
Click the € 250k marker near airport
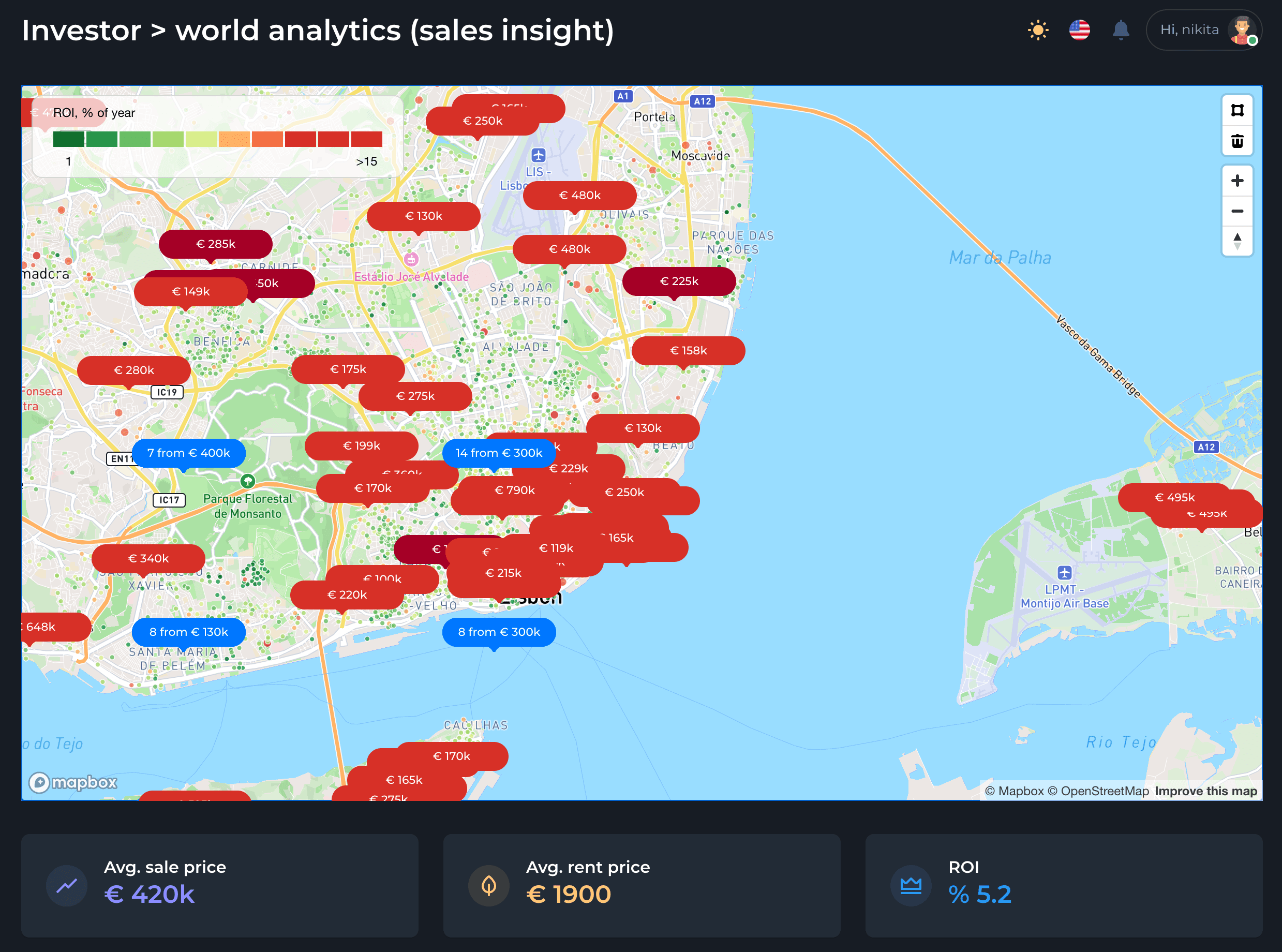482,121
